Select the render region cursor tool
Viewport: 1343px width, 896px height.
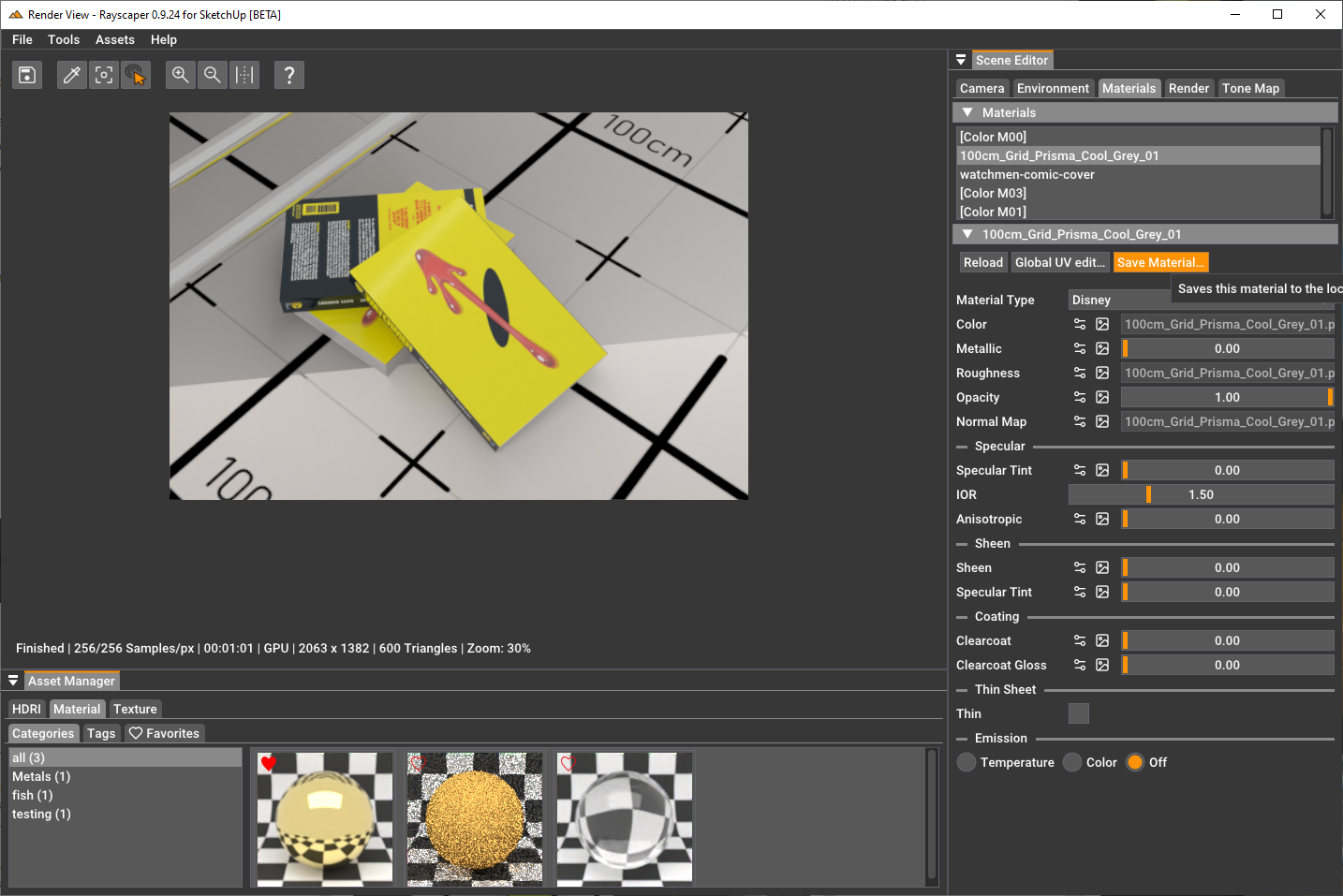(136, 75)
